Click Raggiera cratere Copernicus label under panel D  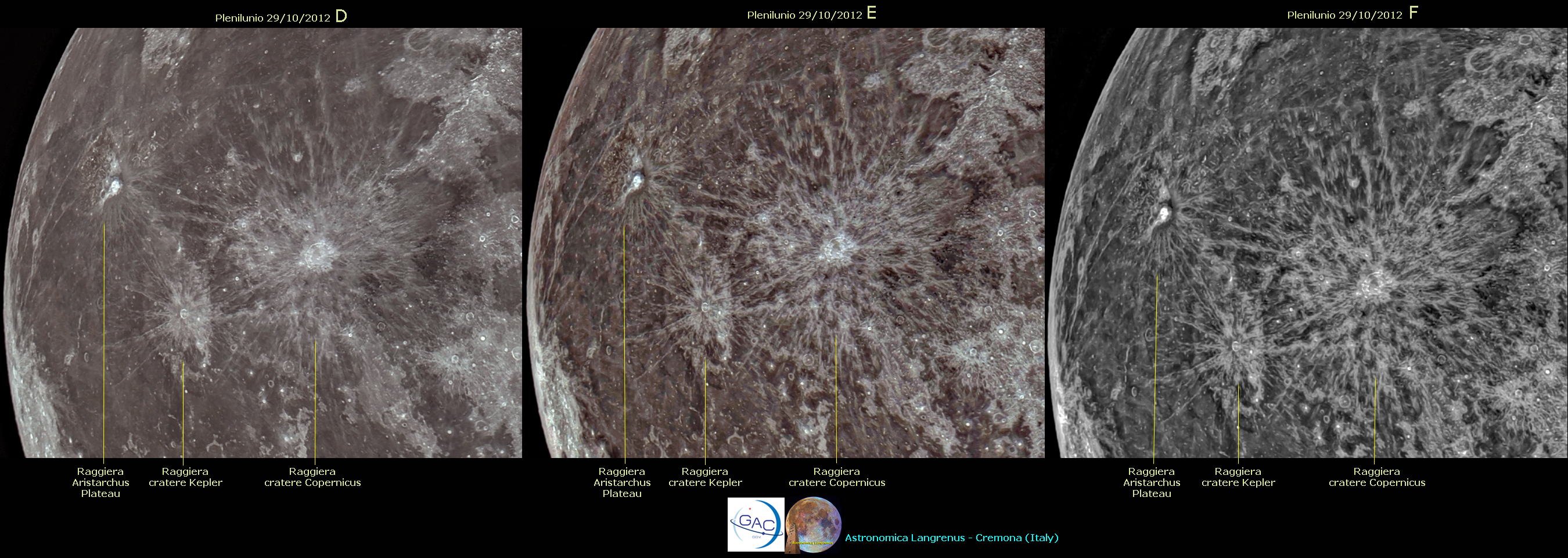312,477
